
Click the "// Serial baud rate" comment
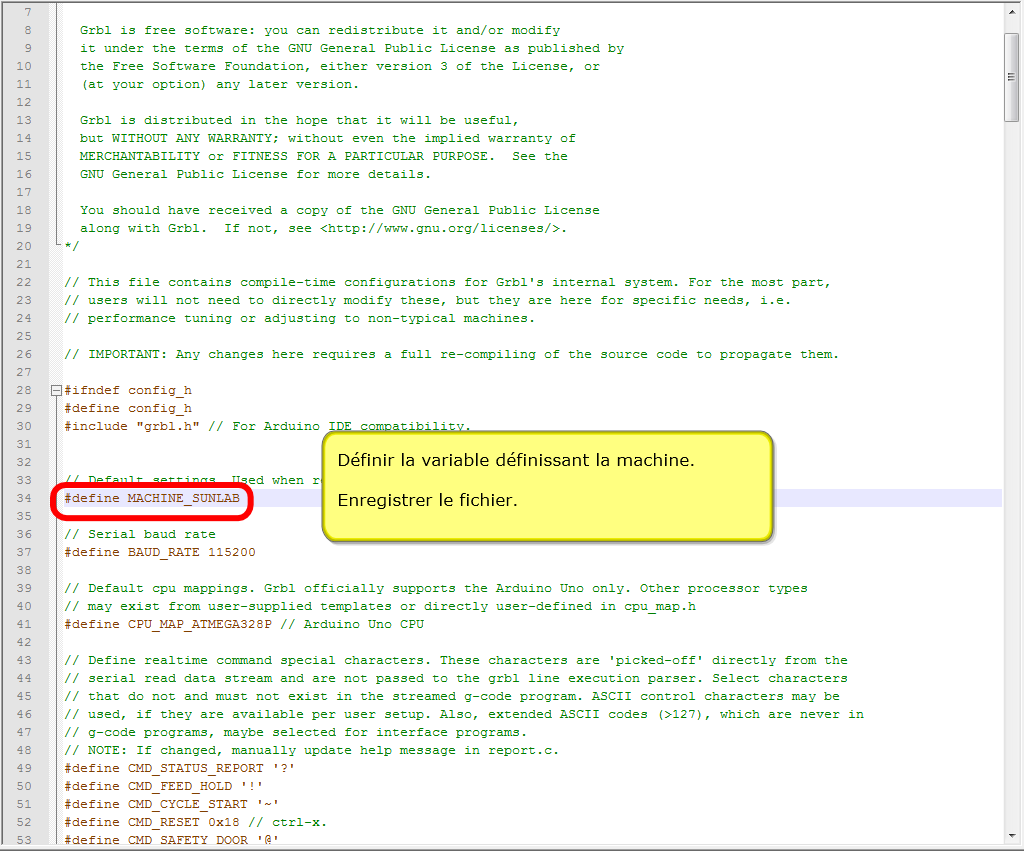(x=139, y=534)
